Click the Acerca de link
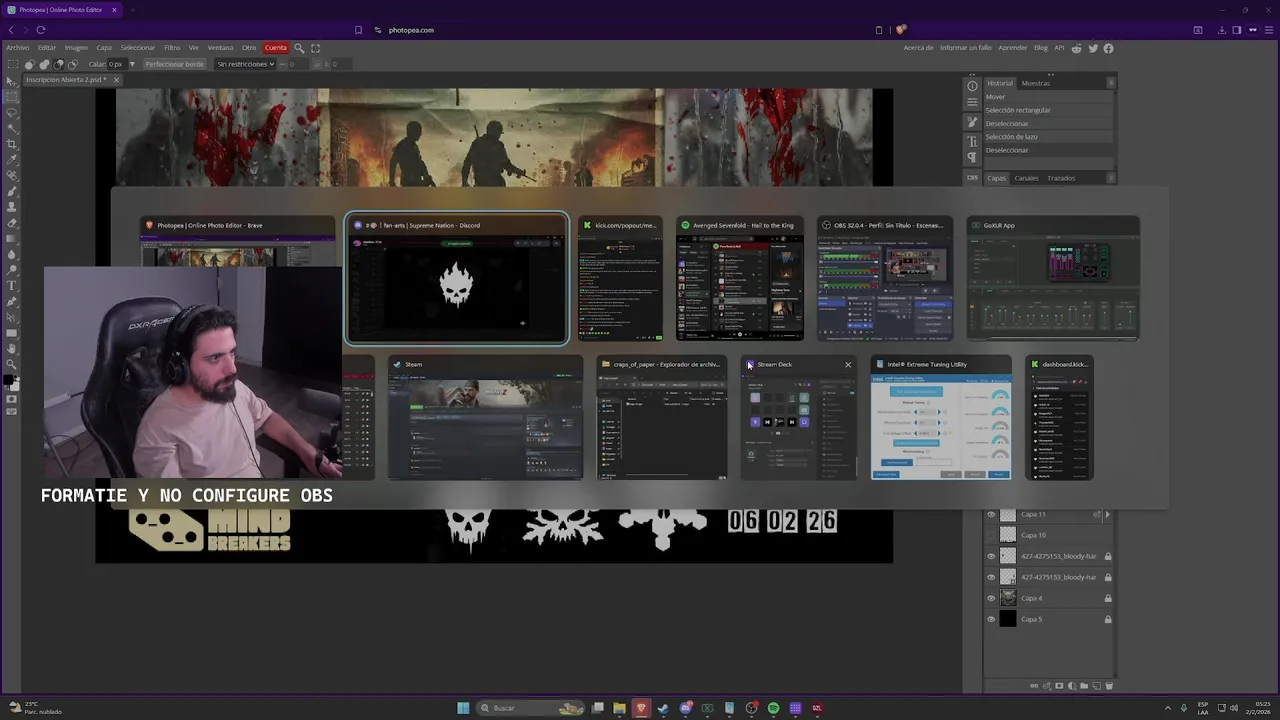Viewport: 1280px width, 720px height. pos(918,48)
